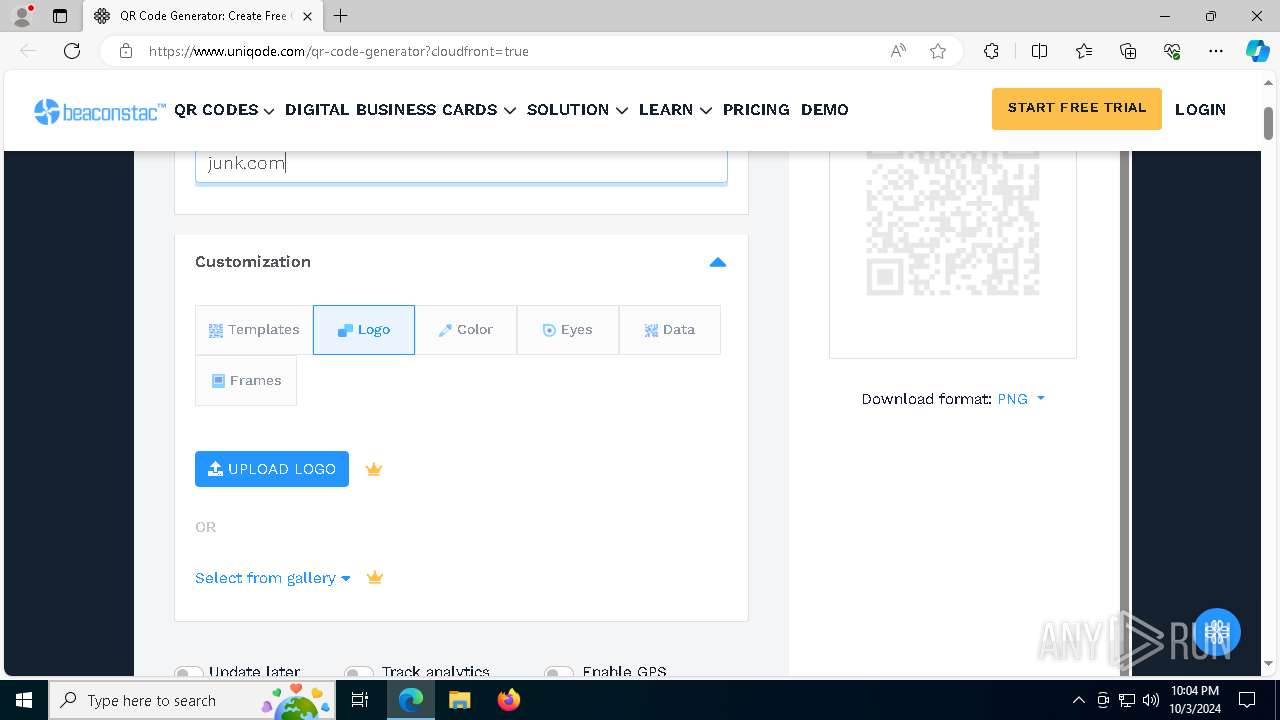The height and width of the screenshot is (720, 1280).
Task: Open the browser profile icon
Action: pyautogui.click(x=22, y=16)
